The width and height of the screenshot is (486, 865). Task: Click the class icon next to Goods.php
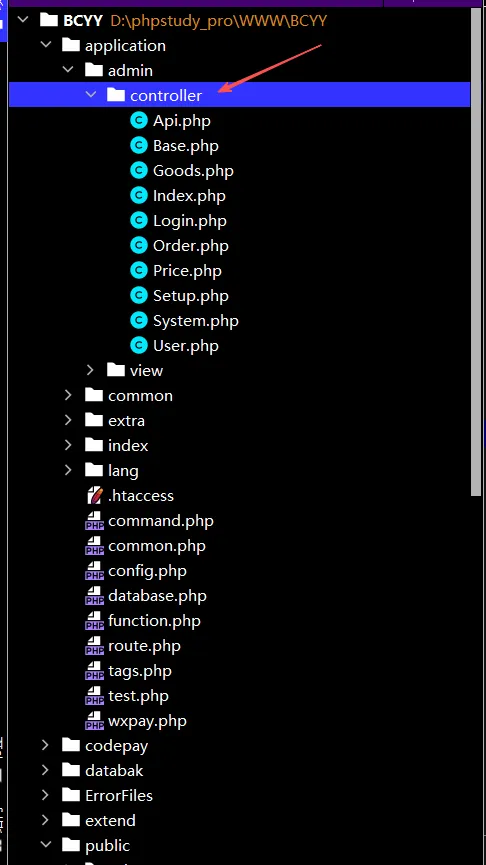point(139,170)
